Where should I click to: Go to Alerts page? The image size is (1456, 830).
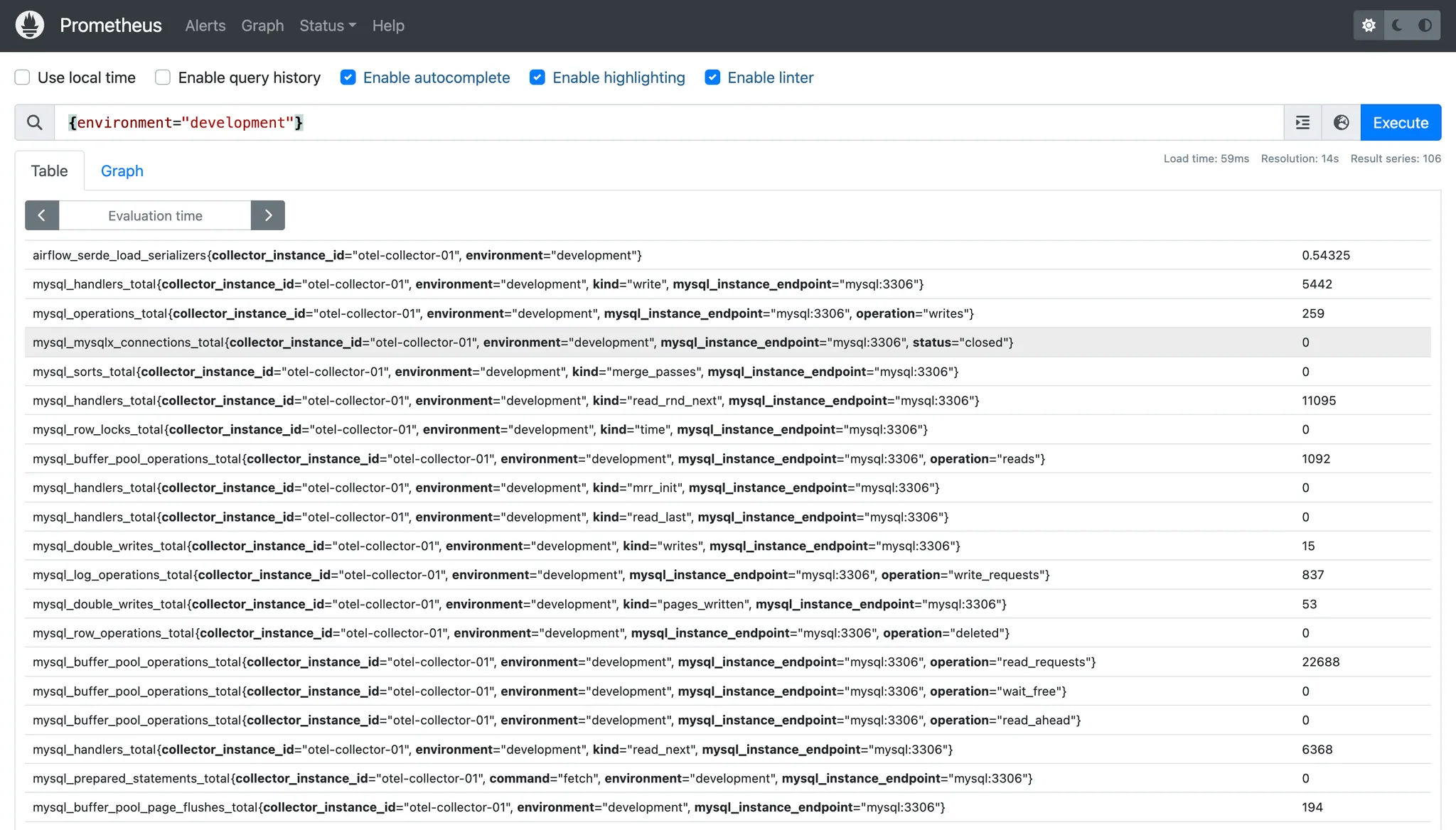pyautogui.click(x=205, y=26)
